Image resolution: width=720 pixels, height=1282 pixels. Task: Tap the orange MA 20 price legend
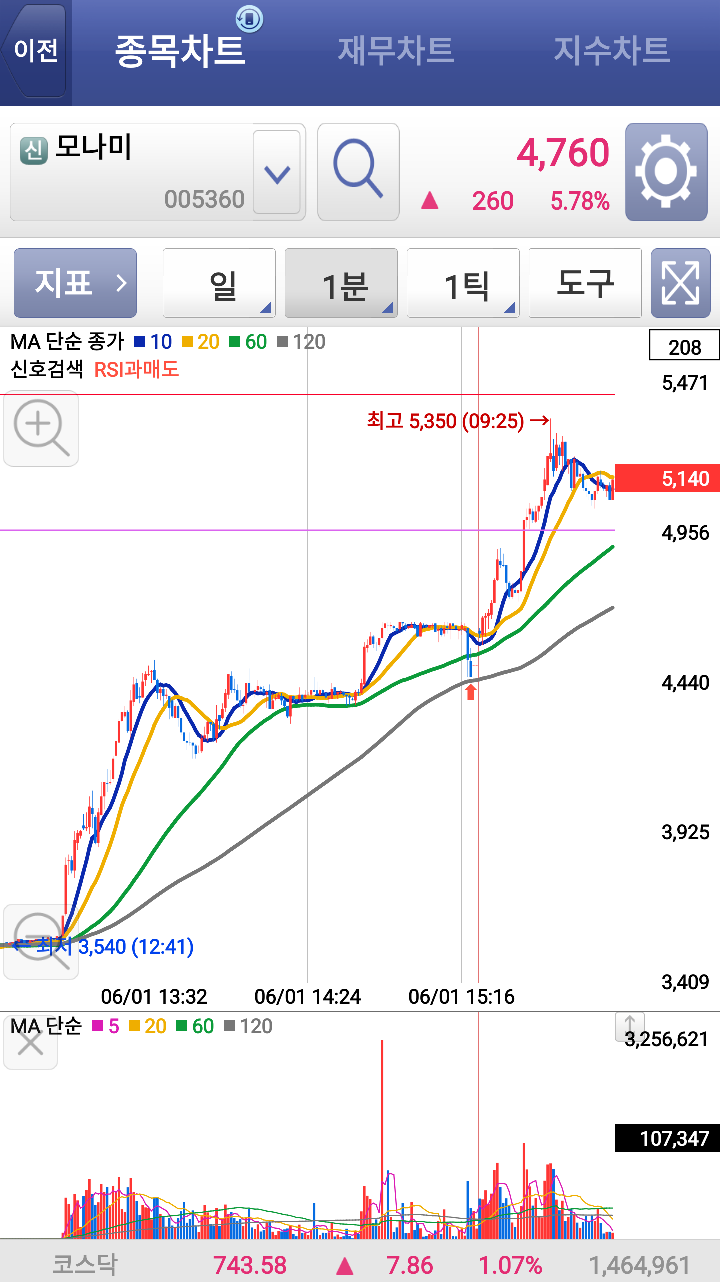tap(201, 342)
